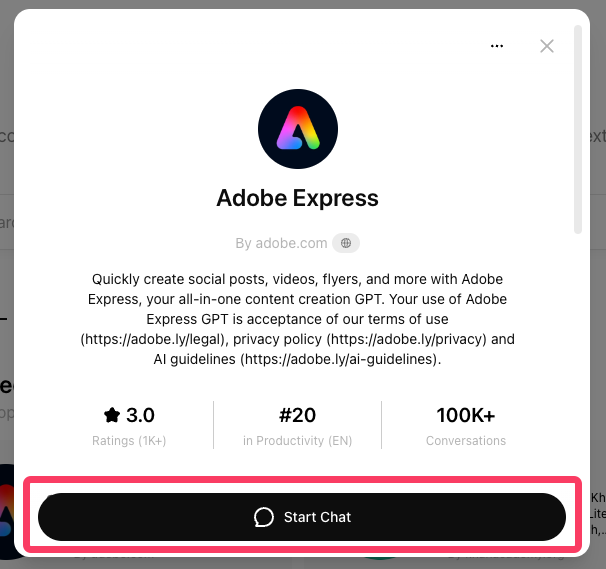Click the #20 ranking number
The width and height of the screenshot is (606, 569).
tap(298, 415)
